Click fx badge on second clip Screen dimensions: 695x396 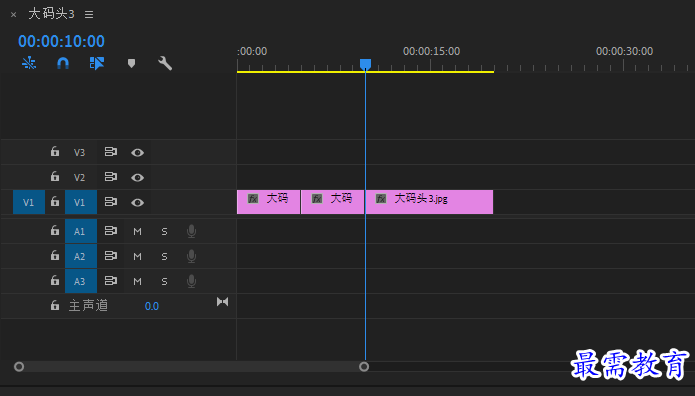pyautogui.click(x=316, y=198)
